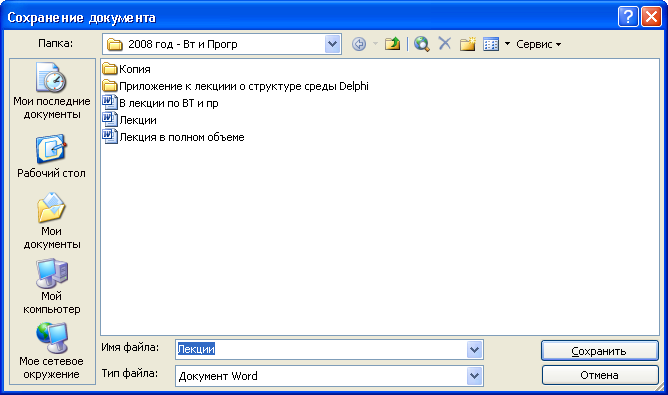The height and width of the screenshot is (395, 668).
Task: Select the В лекции по ВТ и пр document icon
Action: 110,103
